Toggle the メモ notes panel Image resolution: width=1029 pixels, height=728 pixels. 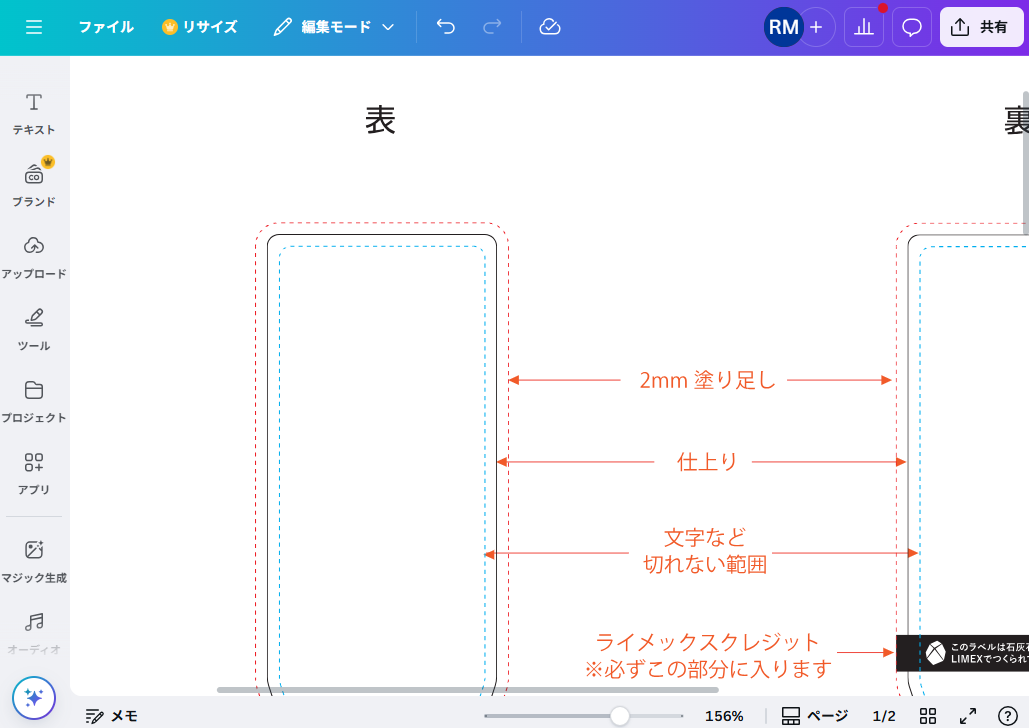[x=112, y=716]
